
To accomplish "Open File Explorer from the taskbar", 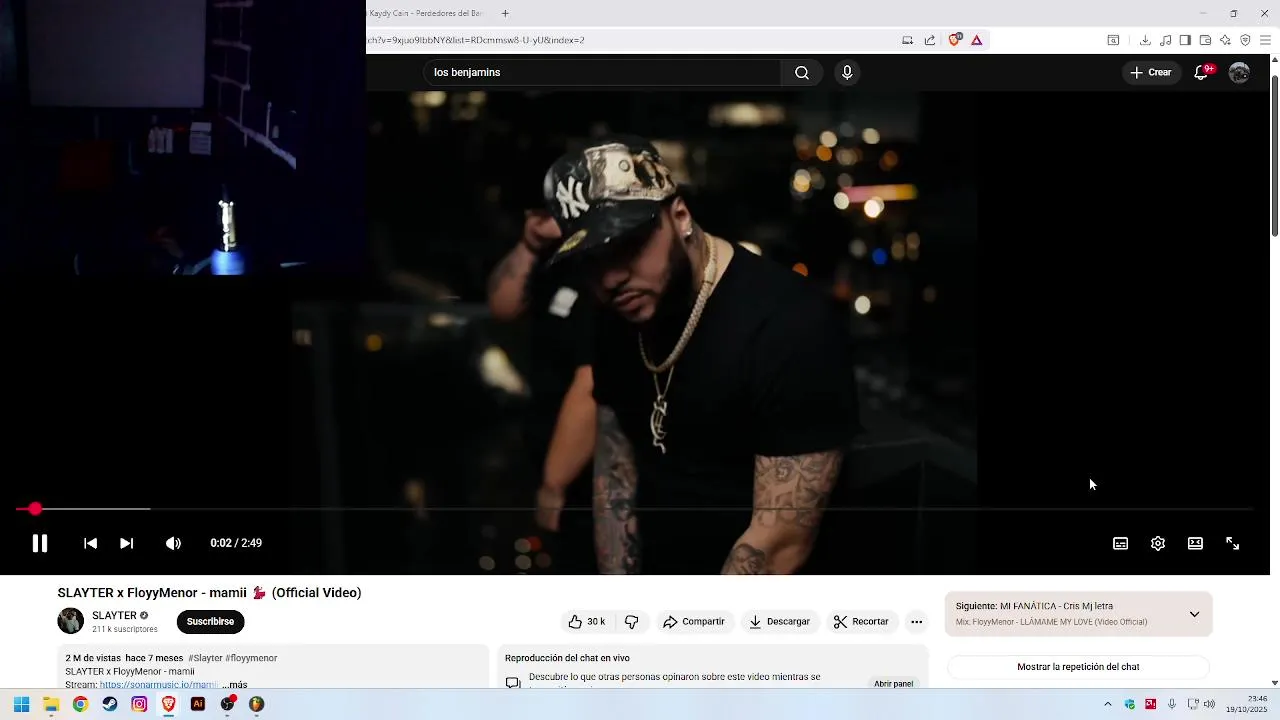I will [51, 704].
